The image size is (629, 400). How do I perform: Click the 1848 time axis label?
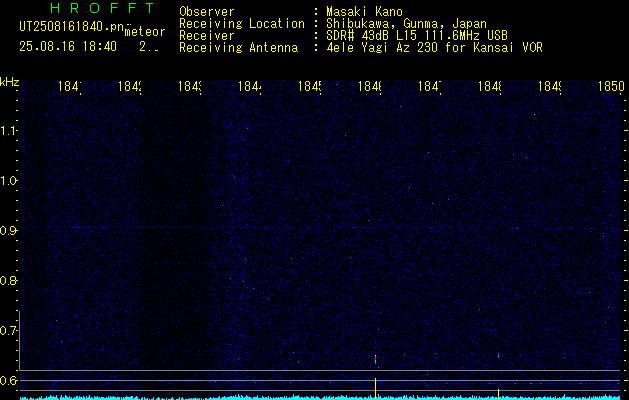pyautogui.click(x=490, y=86)
